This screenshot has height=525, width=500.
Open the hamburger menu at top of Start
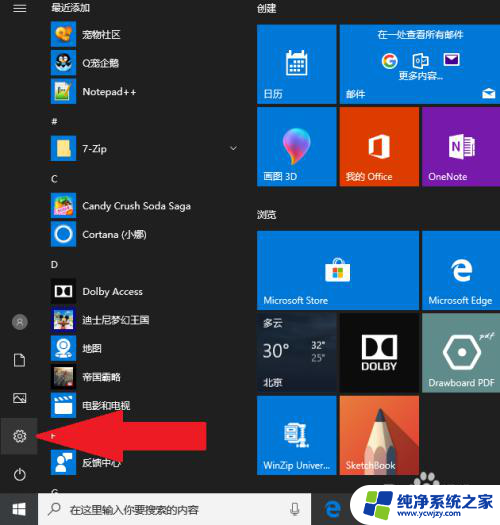click(19, 8)
